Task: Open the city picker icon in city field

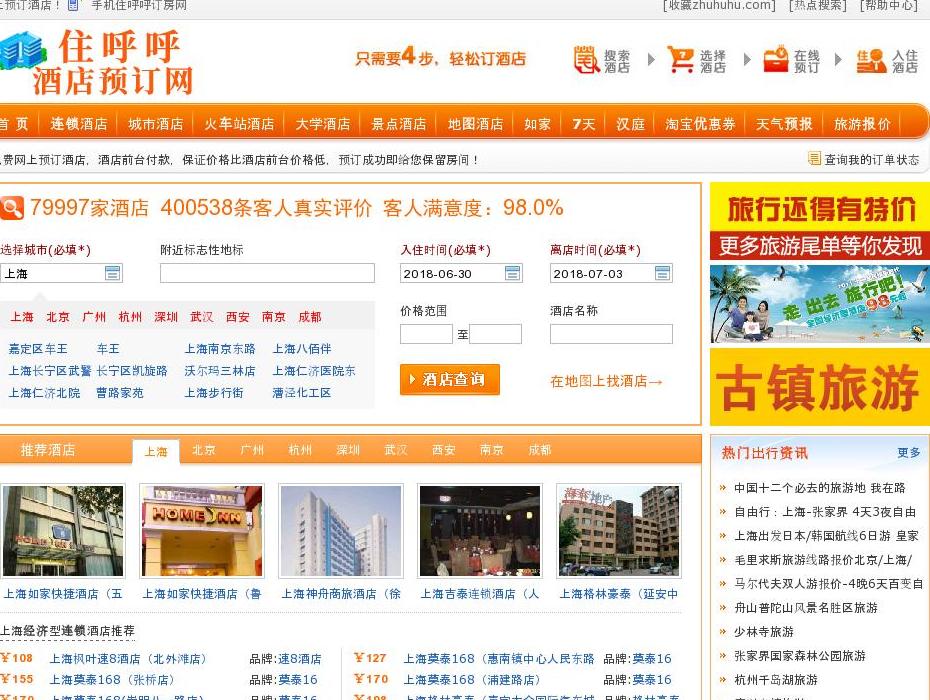Action: tap(112, 273)
